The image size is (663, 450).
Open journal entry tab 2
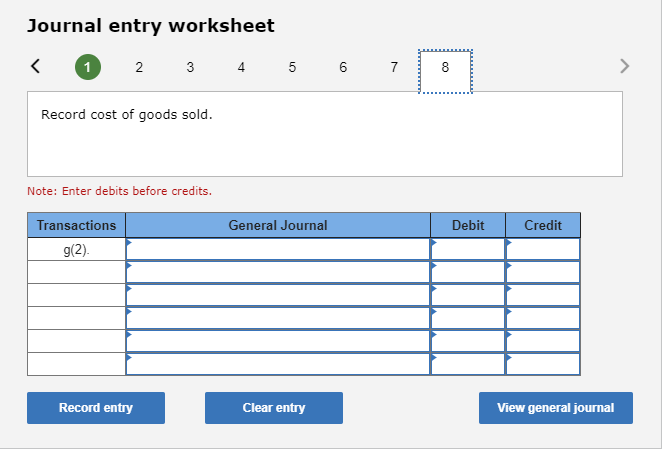[139, 67]
